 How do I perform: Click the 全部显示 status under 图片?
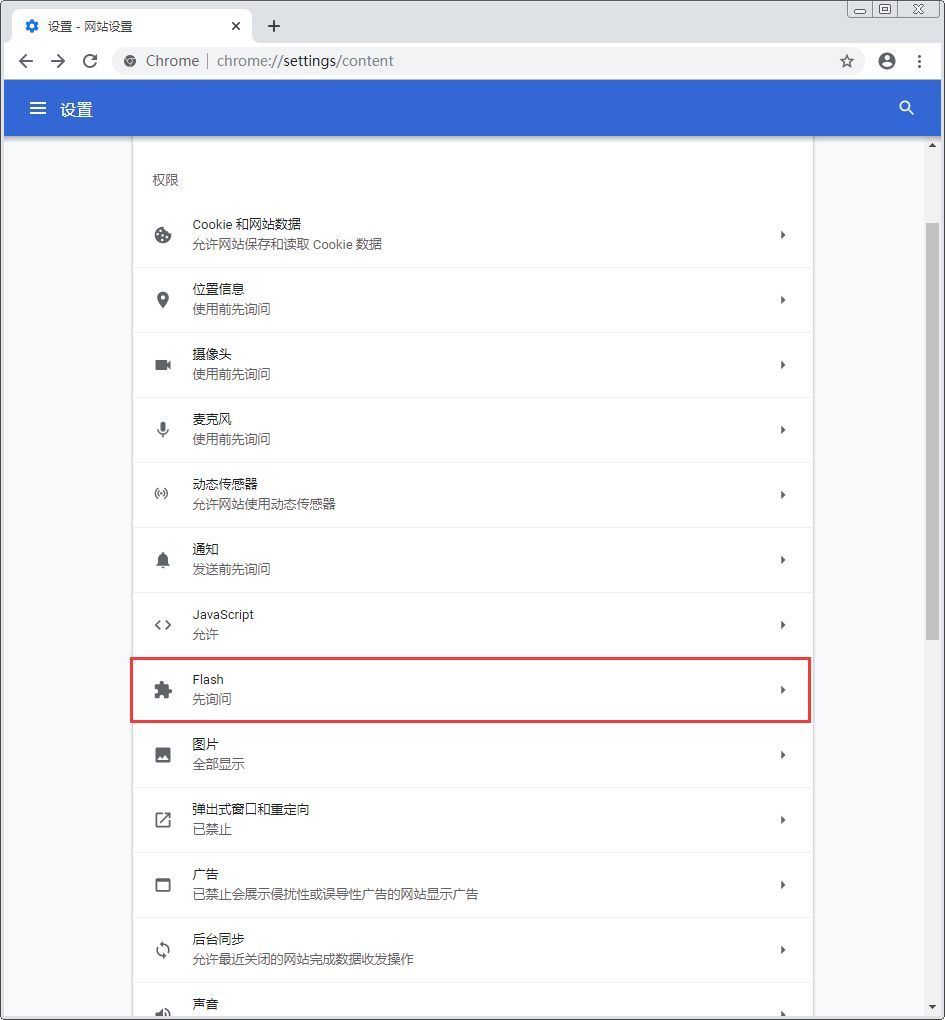(x=218, y=764)
